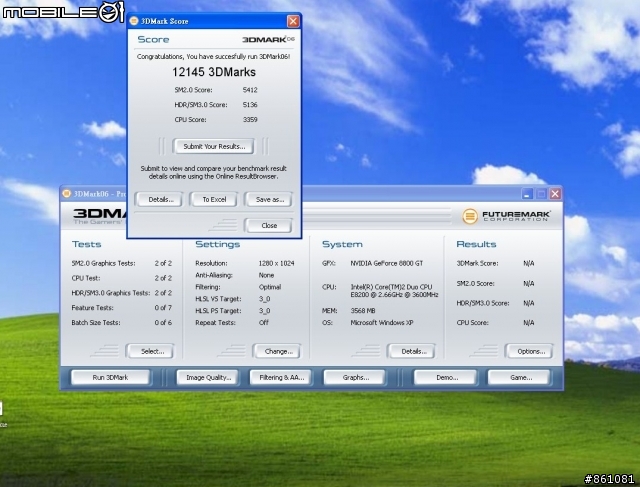640x487 pixels.
Task: Launch the Demo button
Action: point(446,378)
